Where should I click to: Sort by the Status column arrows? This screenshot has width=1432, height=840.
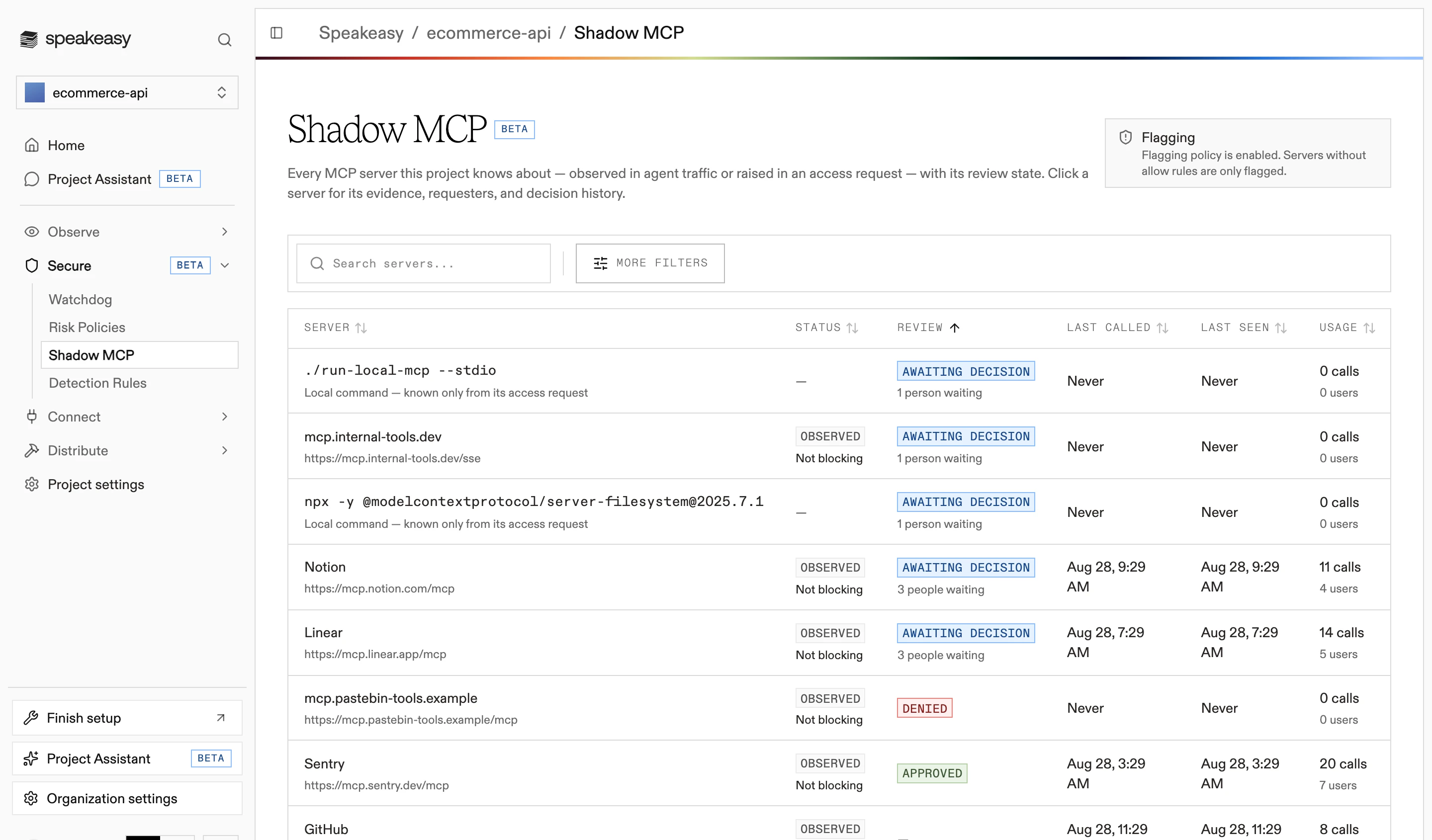[x=852, y=328]
